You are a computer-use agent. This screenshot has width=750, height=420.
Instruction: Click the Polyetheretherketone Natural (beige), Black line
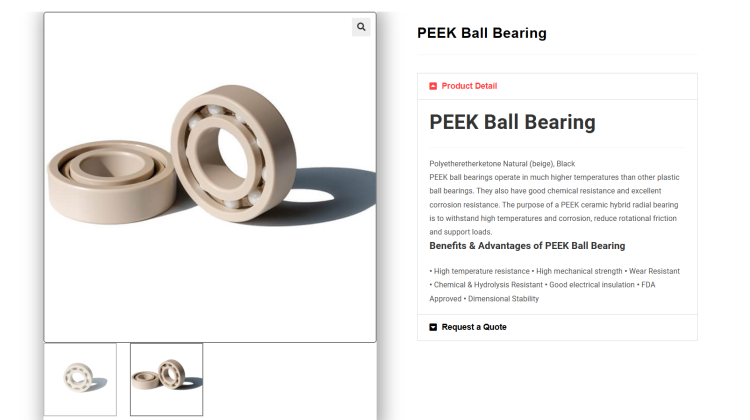(x=502, y=164)
